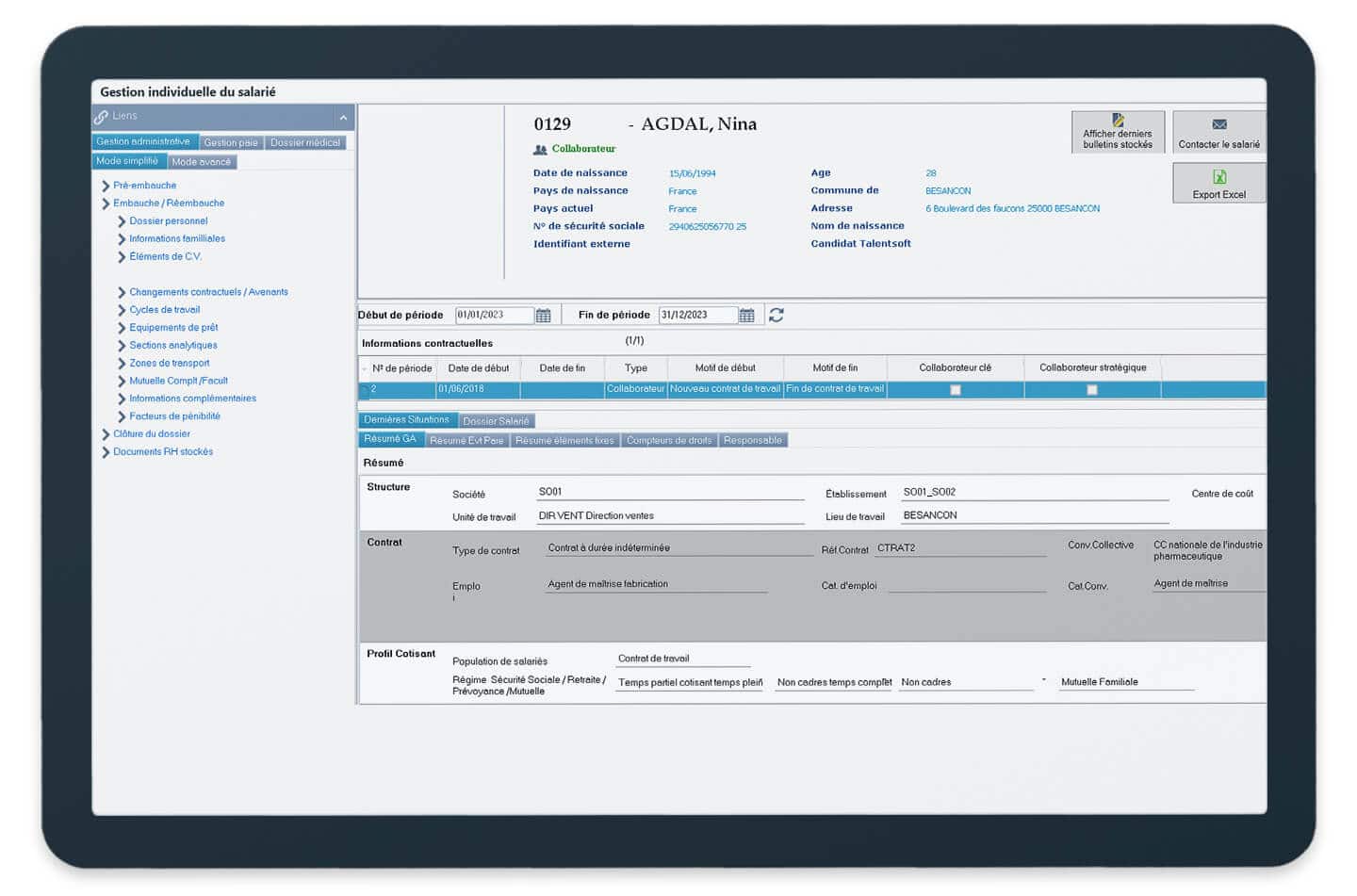Open the Début de période calendar picker
Viewport: 1357px width, 896px height.
tap(544, 316)
